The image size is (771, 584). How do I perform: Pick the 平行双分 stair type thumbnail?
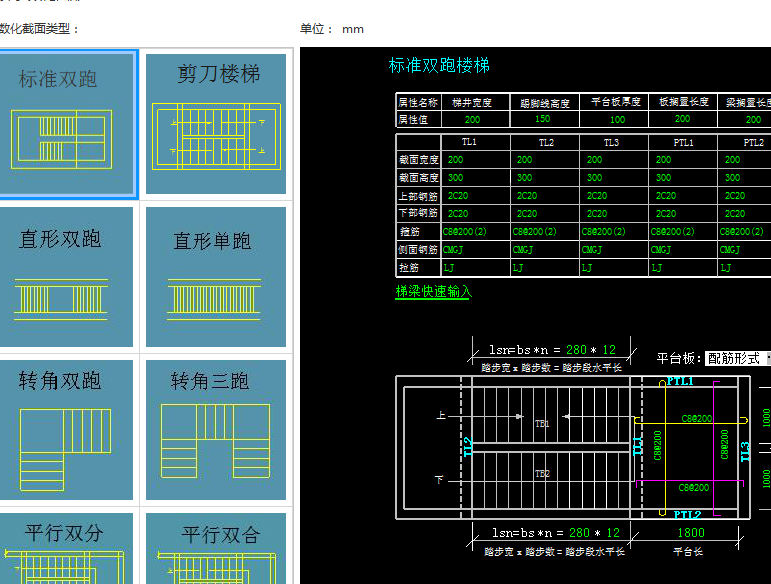[x=66, y=549]
